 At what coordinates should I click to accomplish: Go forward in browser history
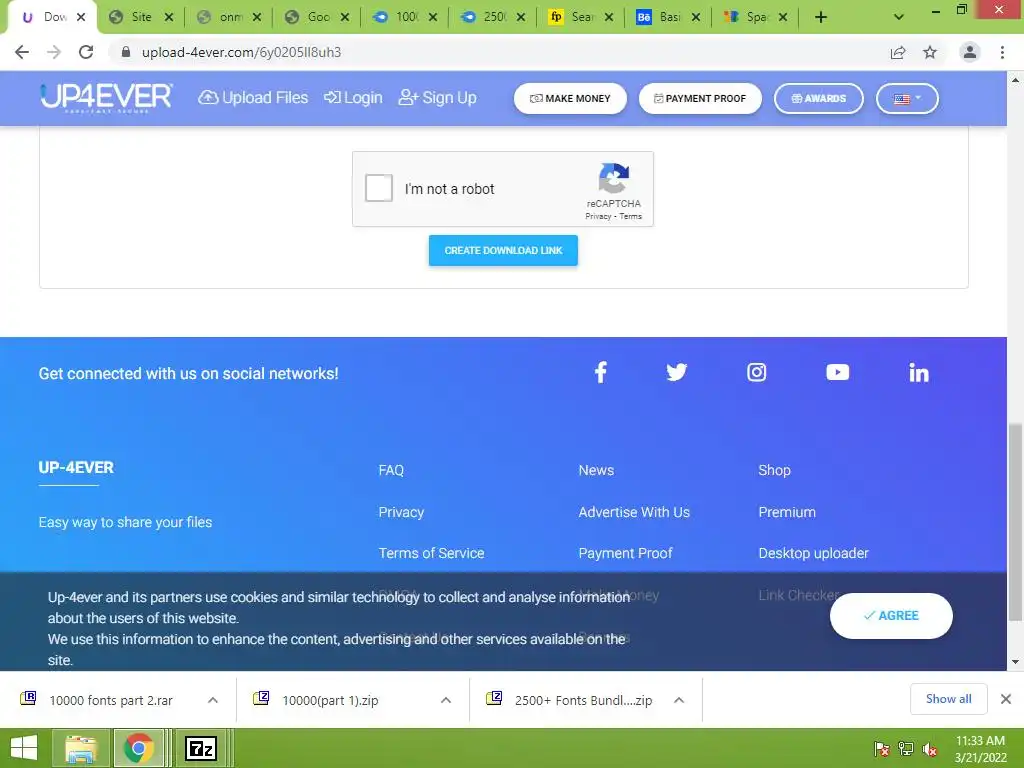(x=54, y=52)
